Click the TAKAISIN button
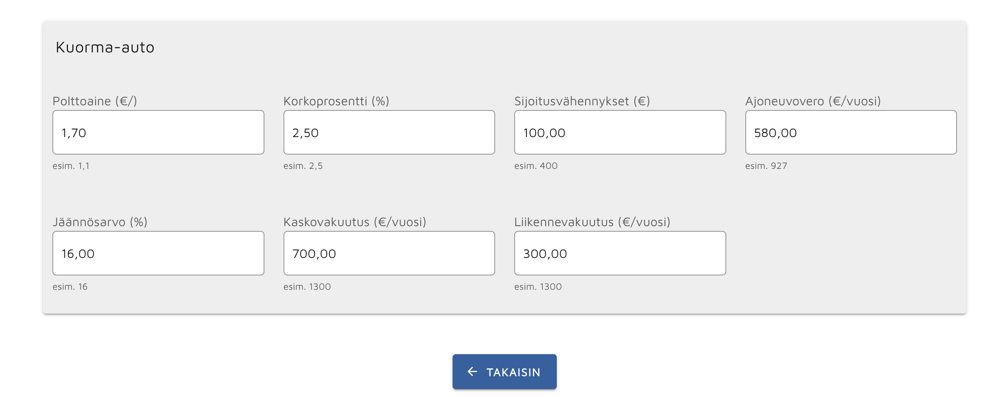1002x397 pixels. [x=504, y=372]
